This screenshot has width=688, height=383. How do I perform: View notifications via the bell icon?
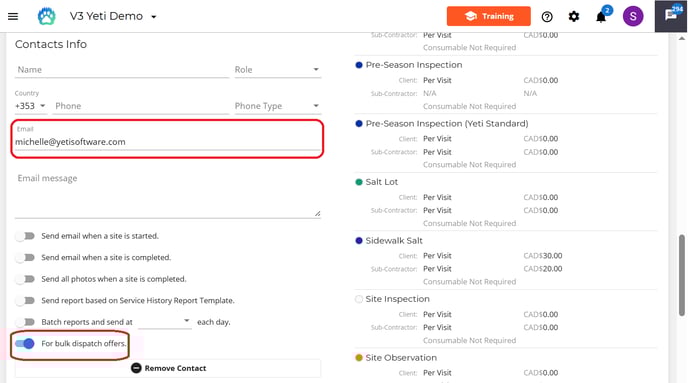[601, 17]
